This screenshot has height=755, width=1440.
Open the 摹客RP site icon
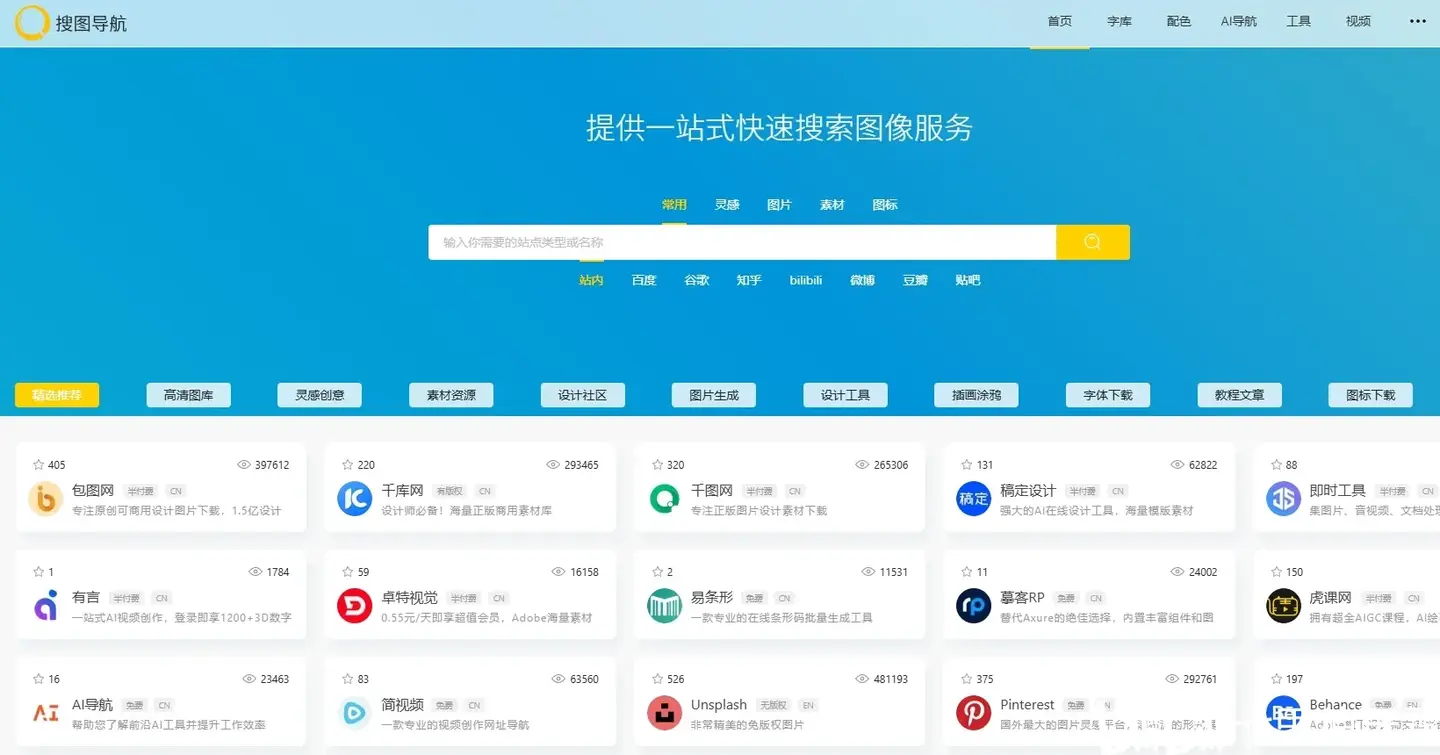point(974,606)
